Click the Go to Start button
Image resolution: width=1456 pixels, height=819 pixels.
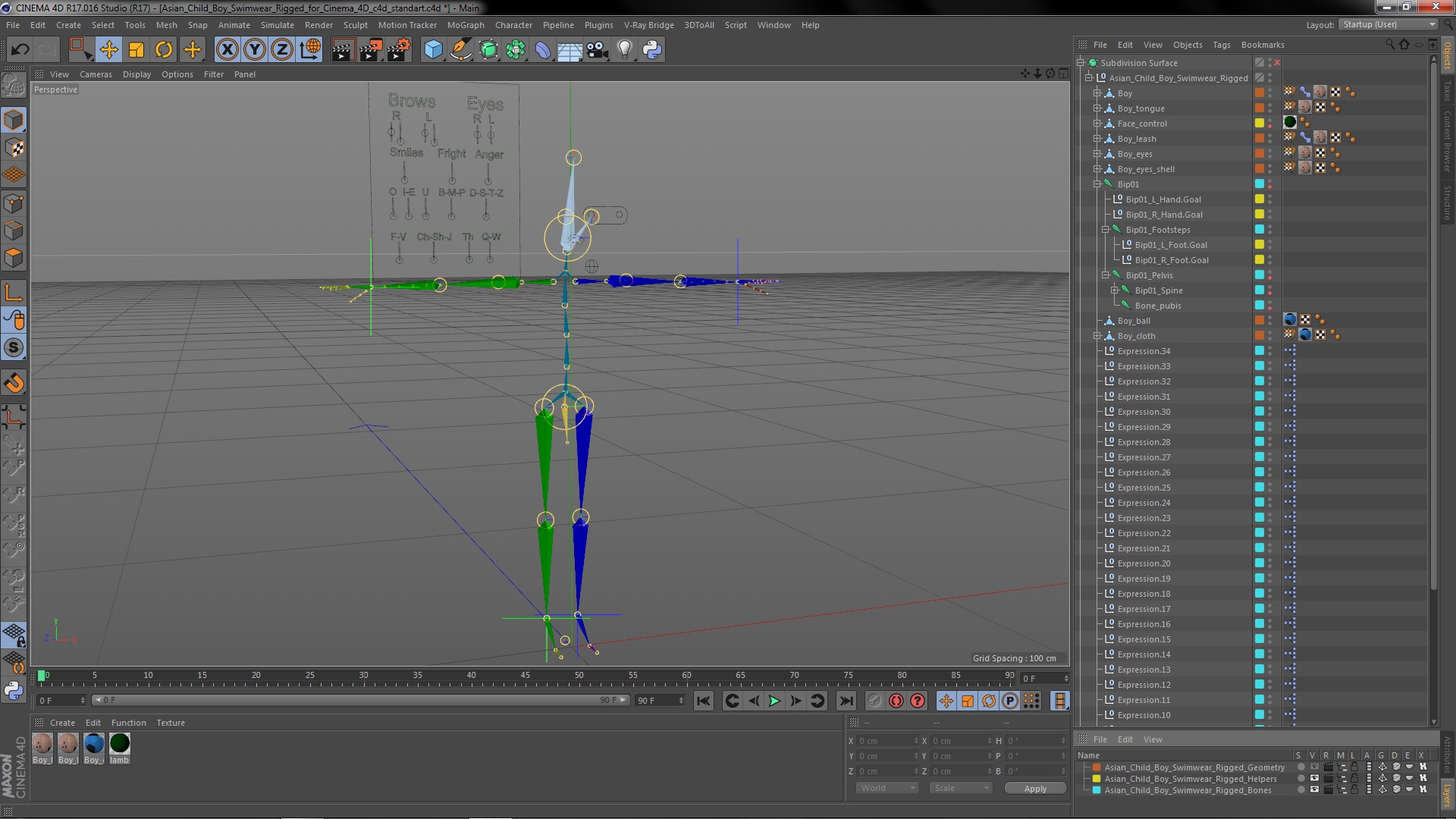(x=703, y=701)
